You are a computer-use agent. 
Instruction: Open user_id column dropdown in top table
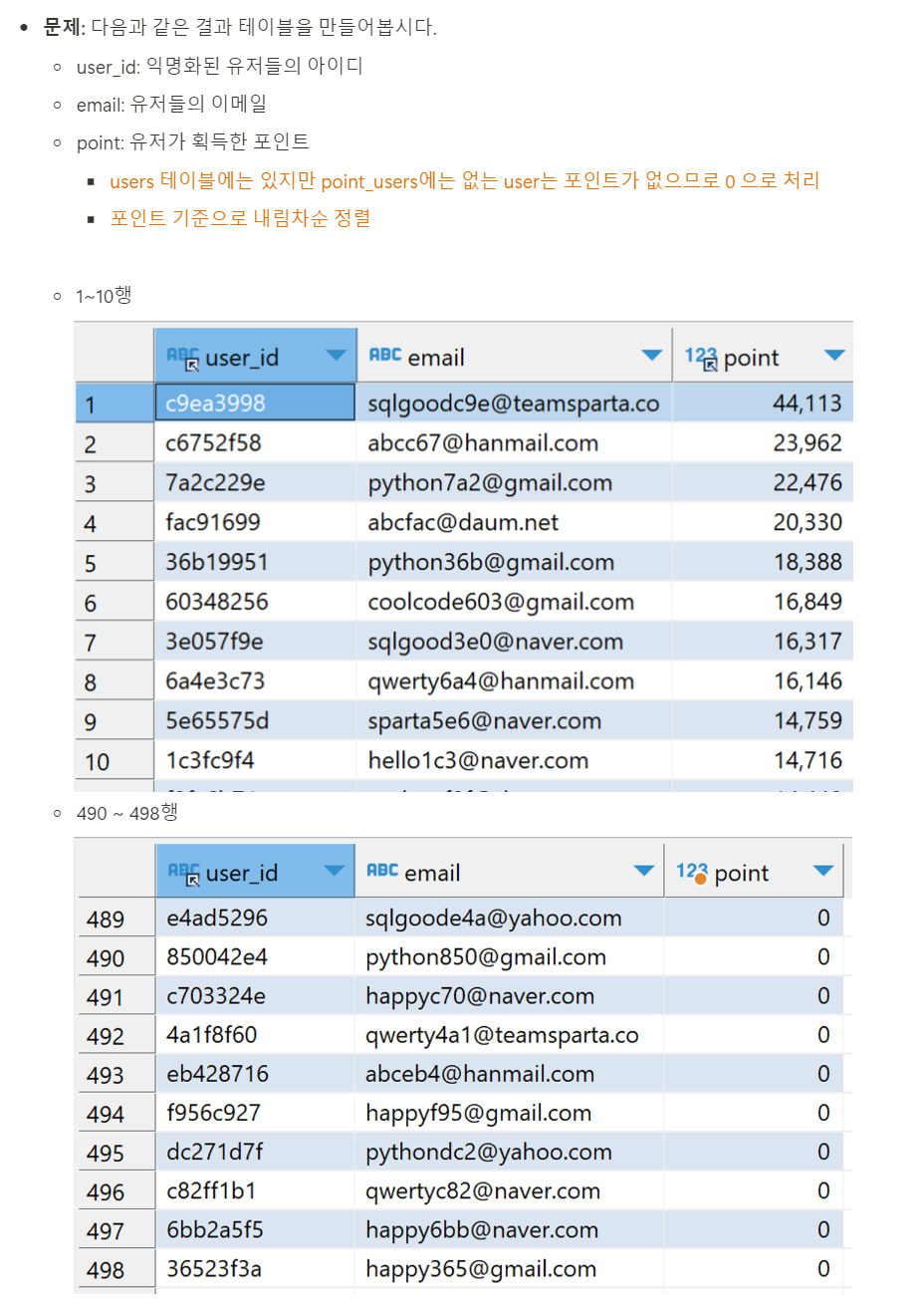336,356
